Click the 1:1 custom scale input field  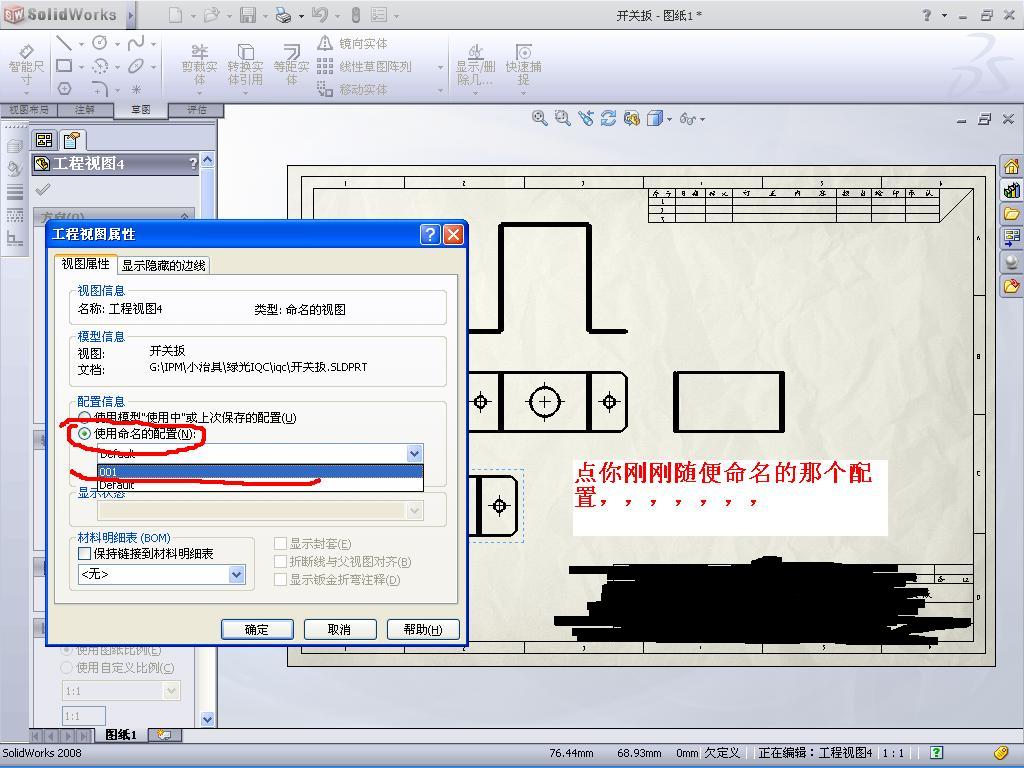pyautogui.click(x=84, y=716)
